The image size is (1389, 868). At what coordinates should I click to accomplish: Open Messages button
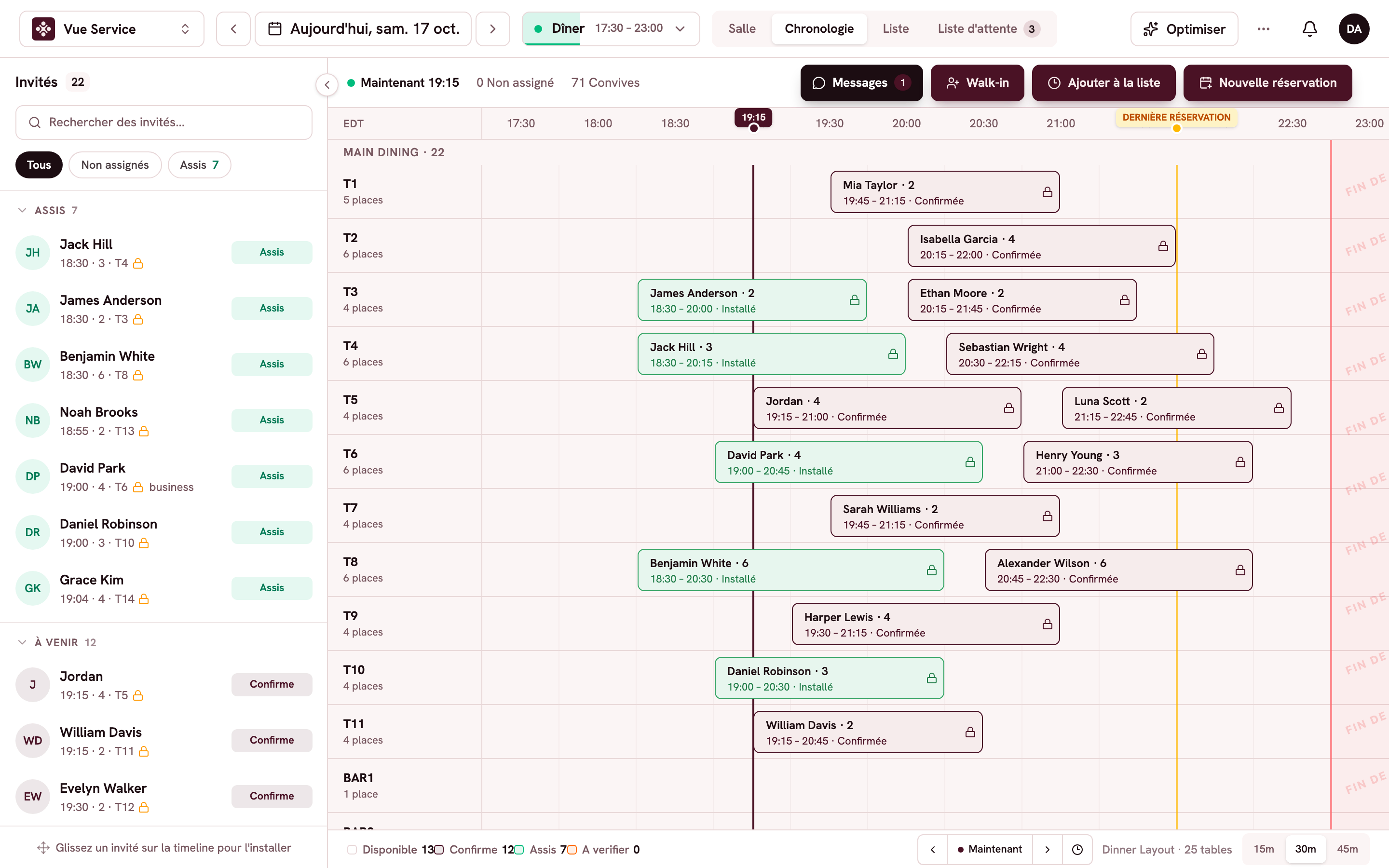point(861,82)
